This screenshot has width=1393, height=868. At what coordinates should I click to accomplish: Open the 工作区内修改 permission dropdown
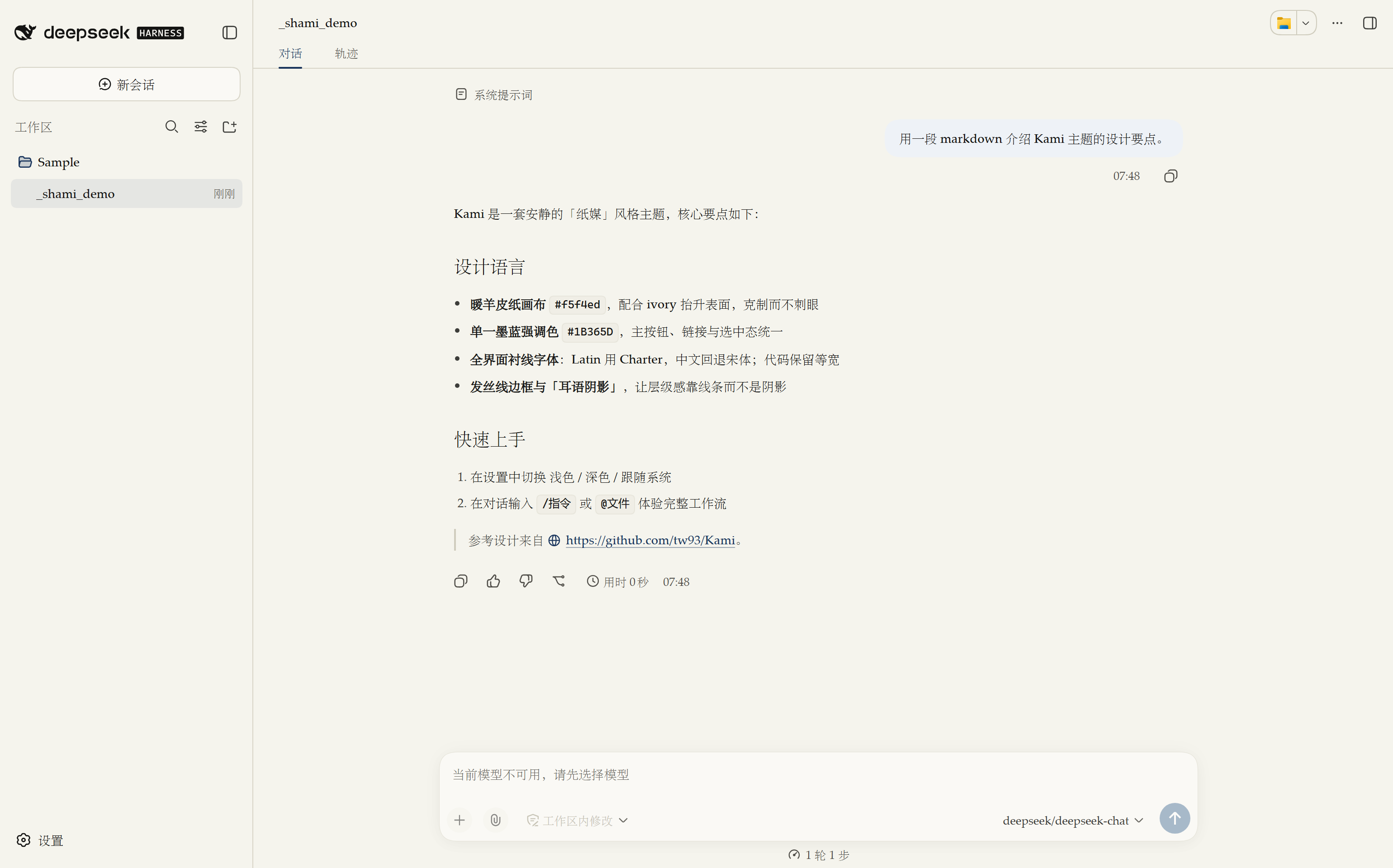click(577, 821)
